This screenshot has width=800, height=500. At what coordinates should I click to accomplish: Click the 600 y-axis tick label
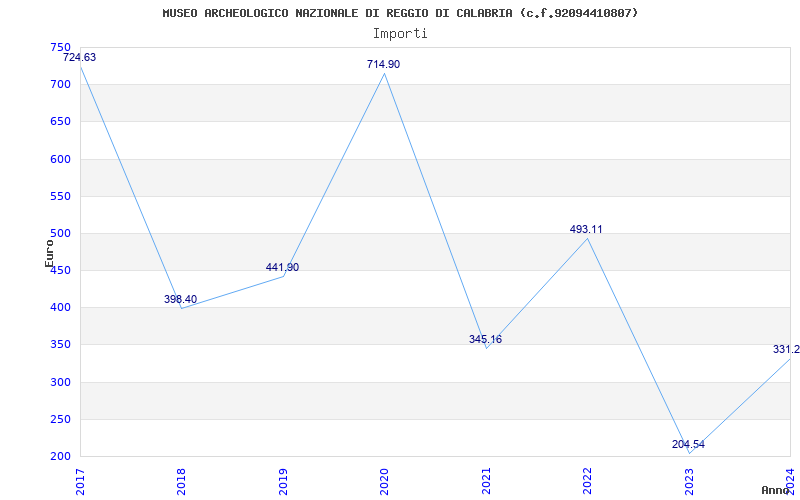[x=61, y=159]
